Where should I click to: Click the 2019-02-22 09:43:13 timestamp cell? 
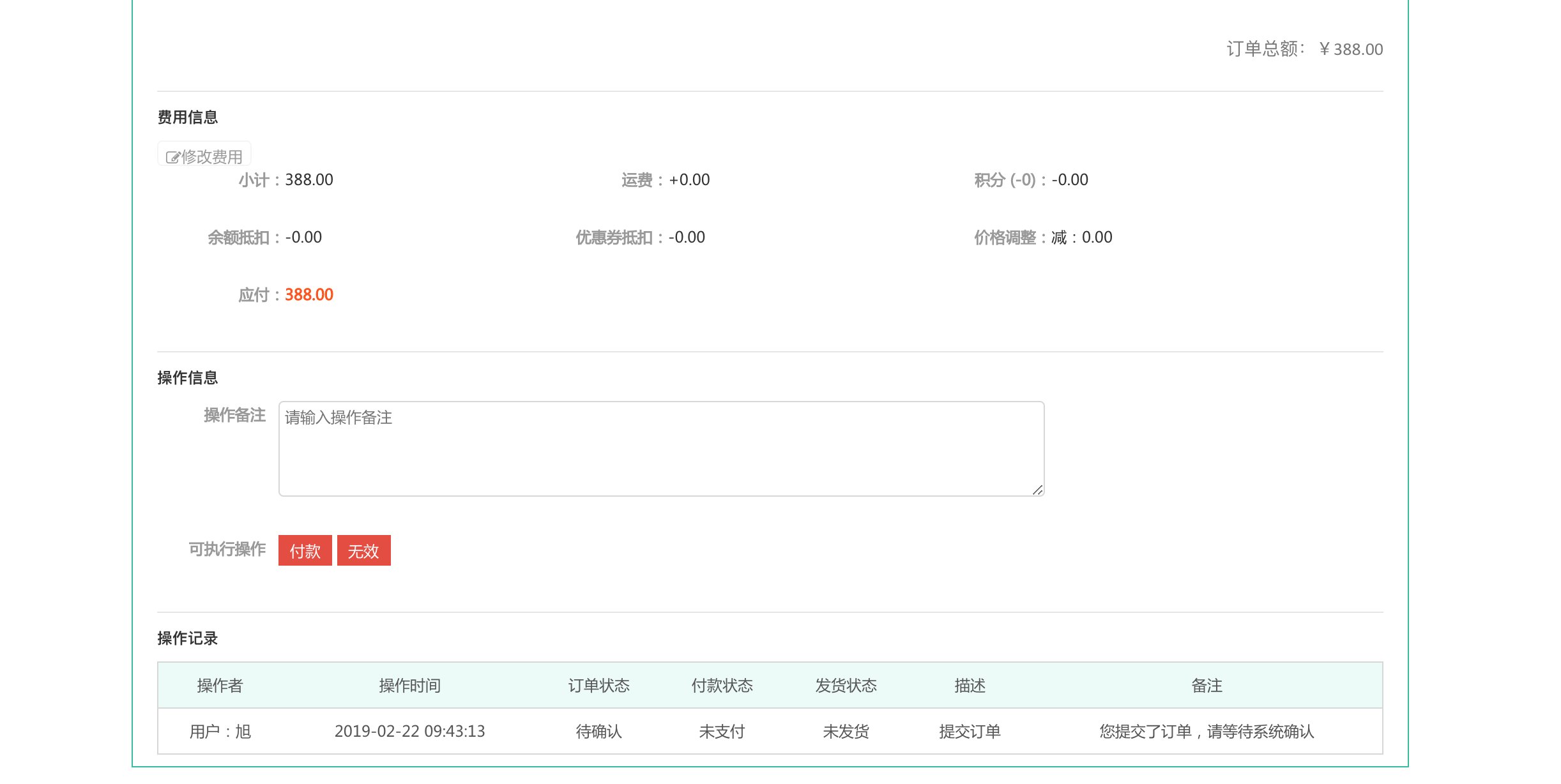click(x=409, y=732)
